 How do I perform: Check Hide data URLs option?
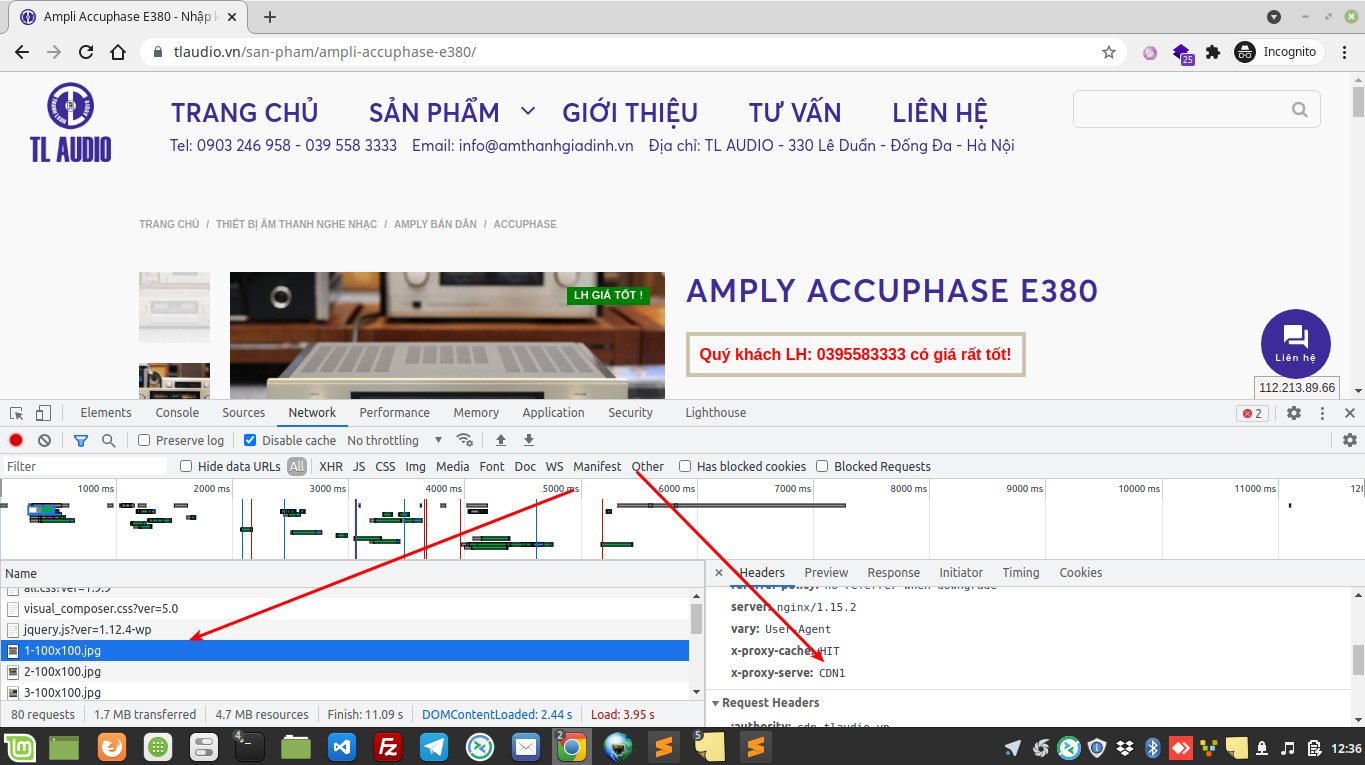[x=186, y=466]
